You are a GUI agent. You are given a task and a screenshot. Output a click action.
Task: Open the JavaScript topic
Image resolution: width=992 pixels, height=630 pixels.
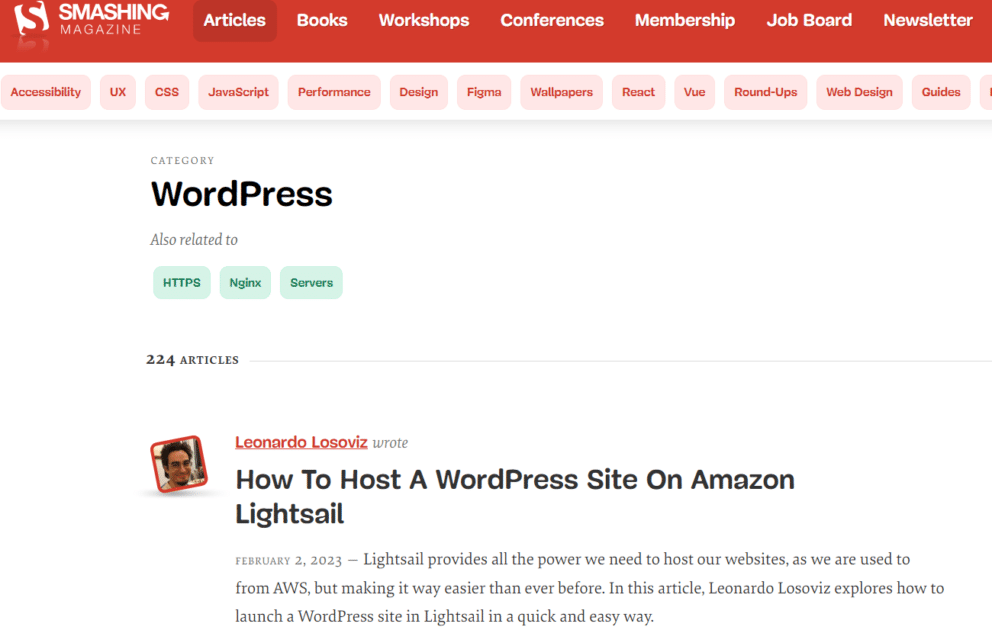tap(238, 92)
